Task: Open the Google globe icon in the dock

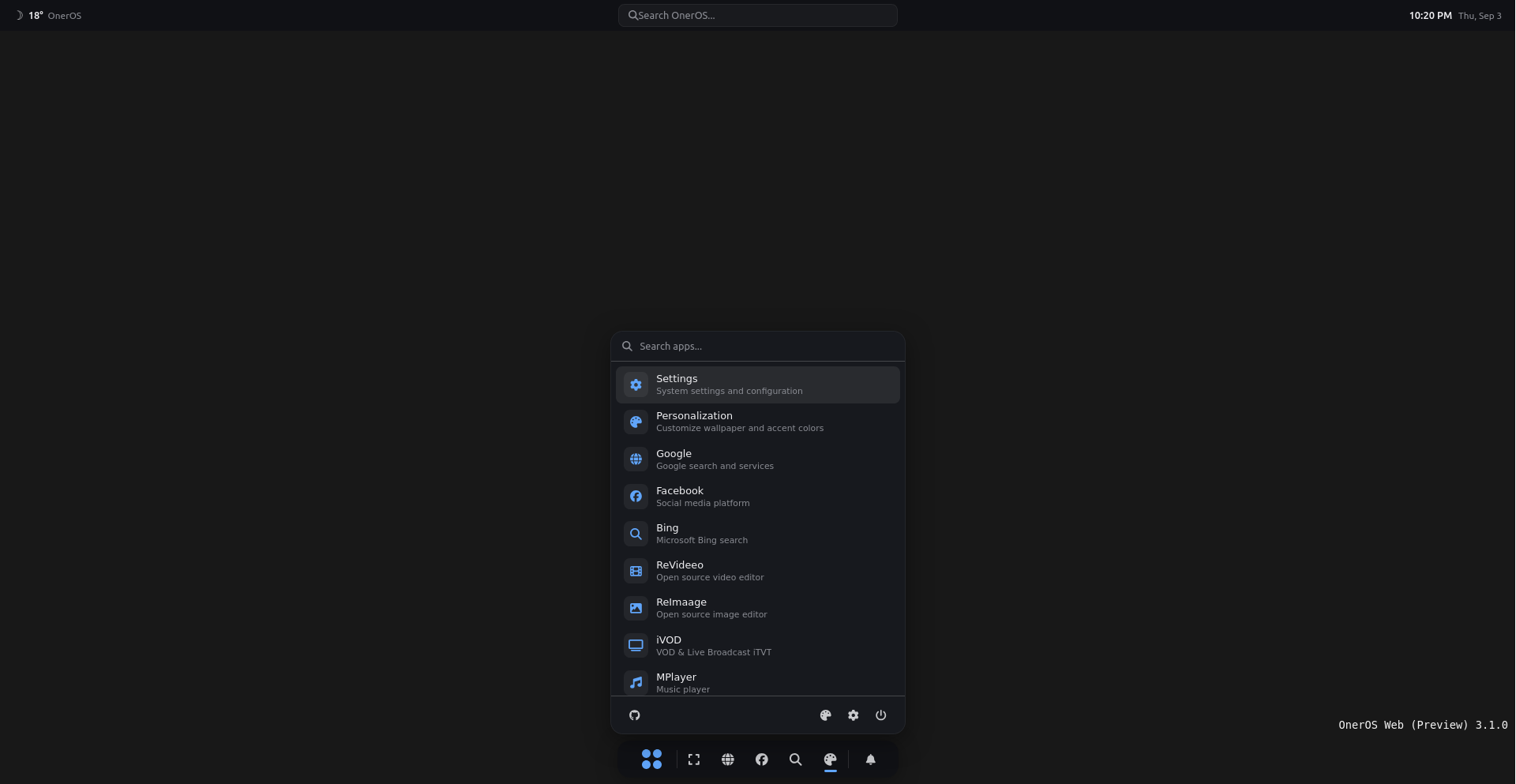Action: (728, 760)
